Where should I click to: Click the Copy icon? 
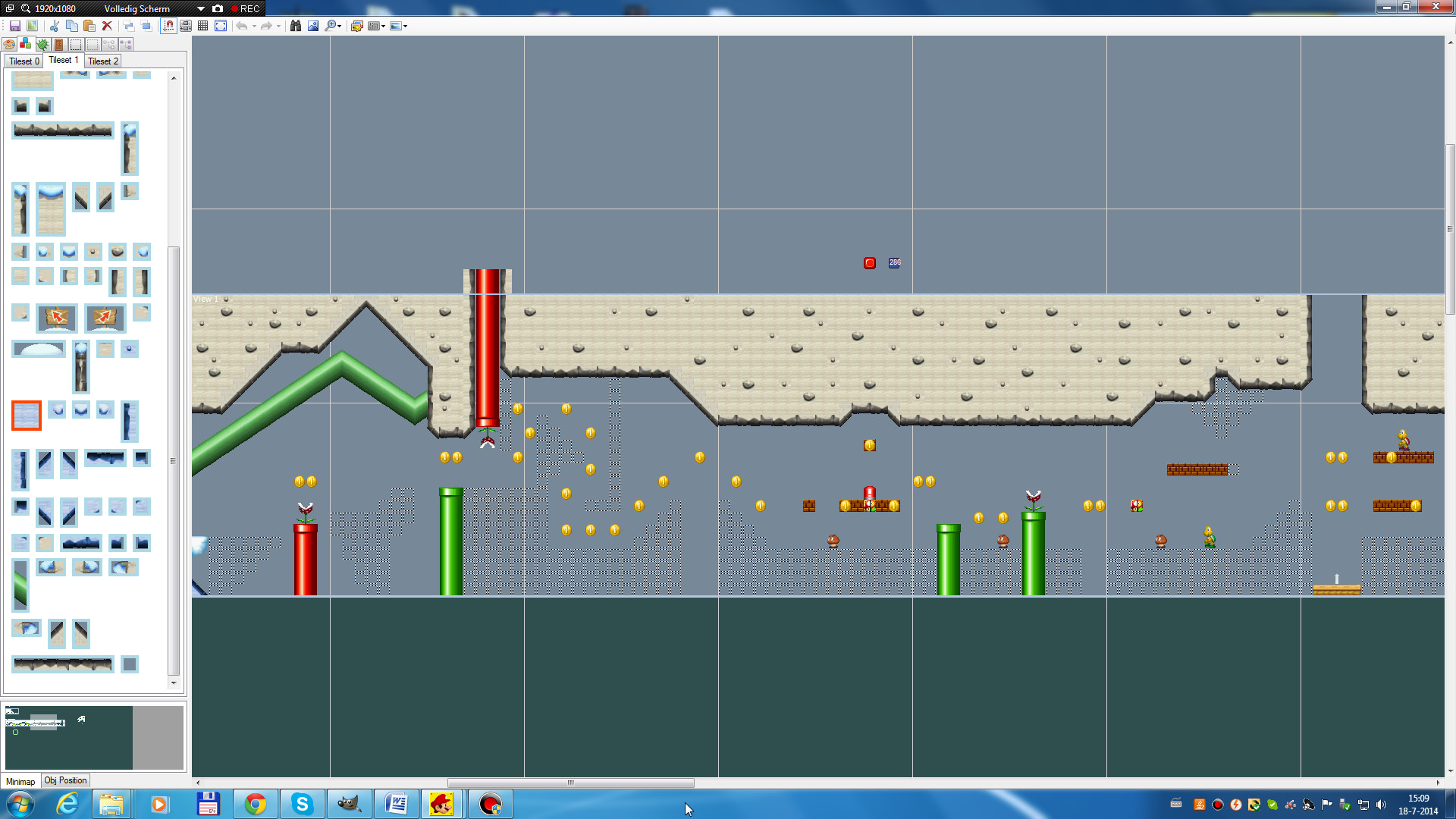click(x=72, y=26)
